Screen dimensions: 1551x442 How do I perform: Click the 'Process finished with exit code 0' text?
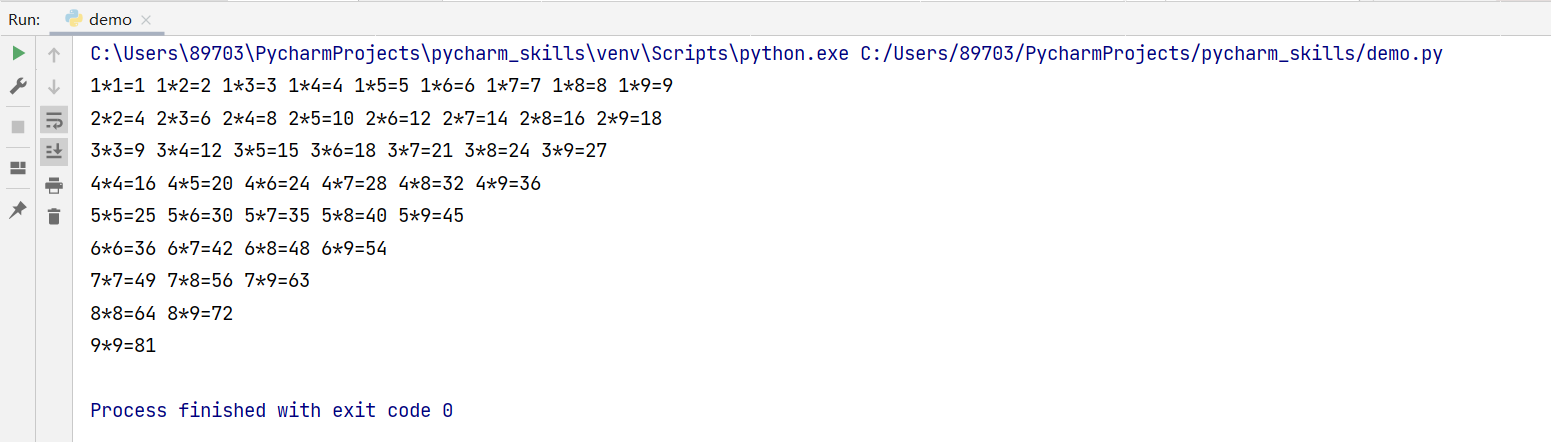click(x=271, y=410)
